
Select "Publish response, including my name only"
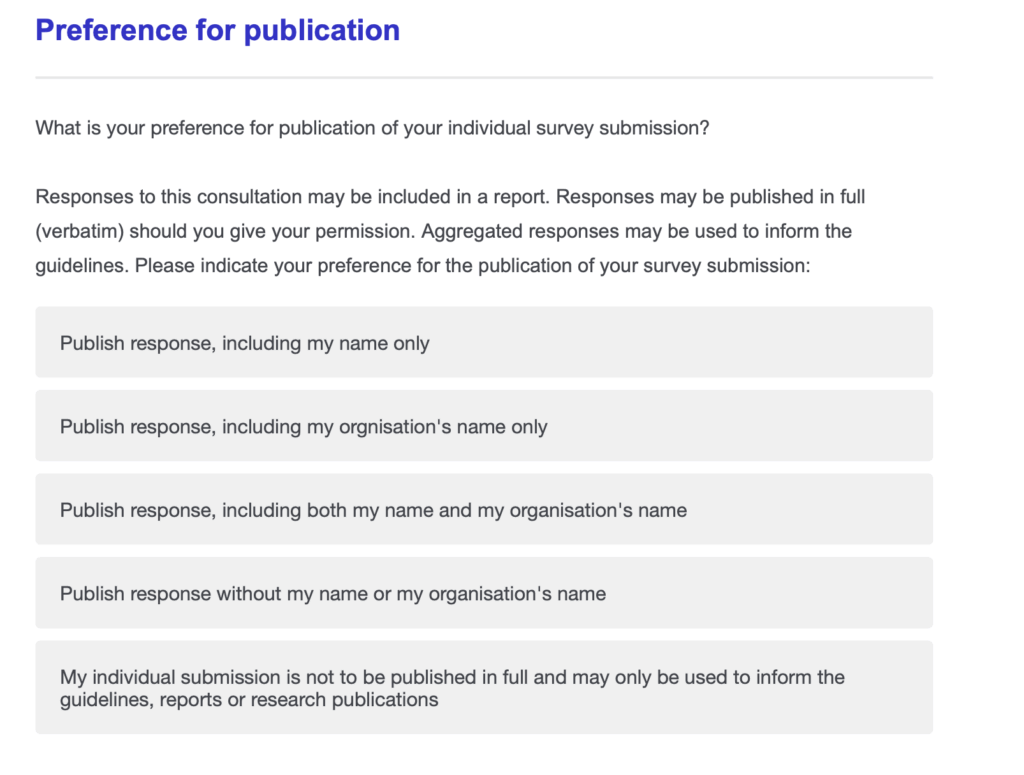tap(484, 343)
